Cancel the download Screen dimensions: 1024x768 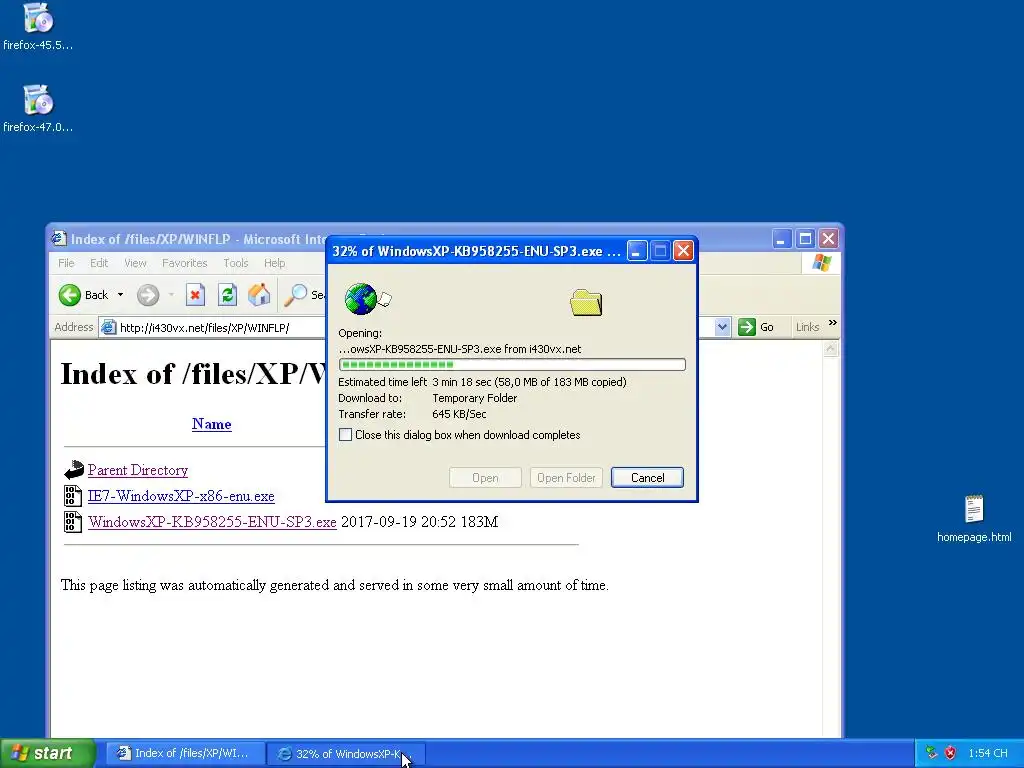[x=647, y=477]
